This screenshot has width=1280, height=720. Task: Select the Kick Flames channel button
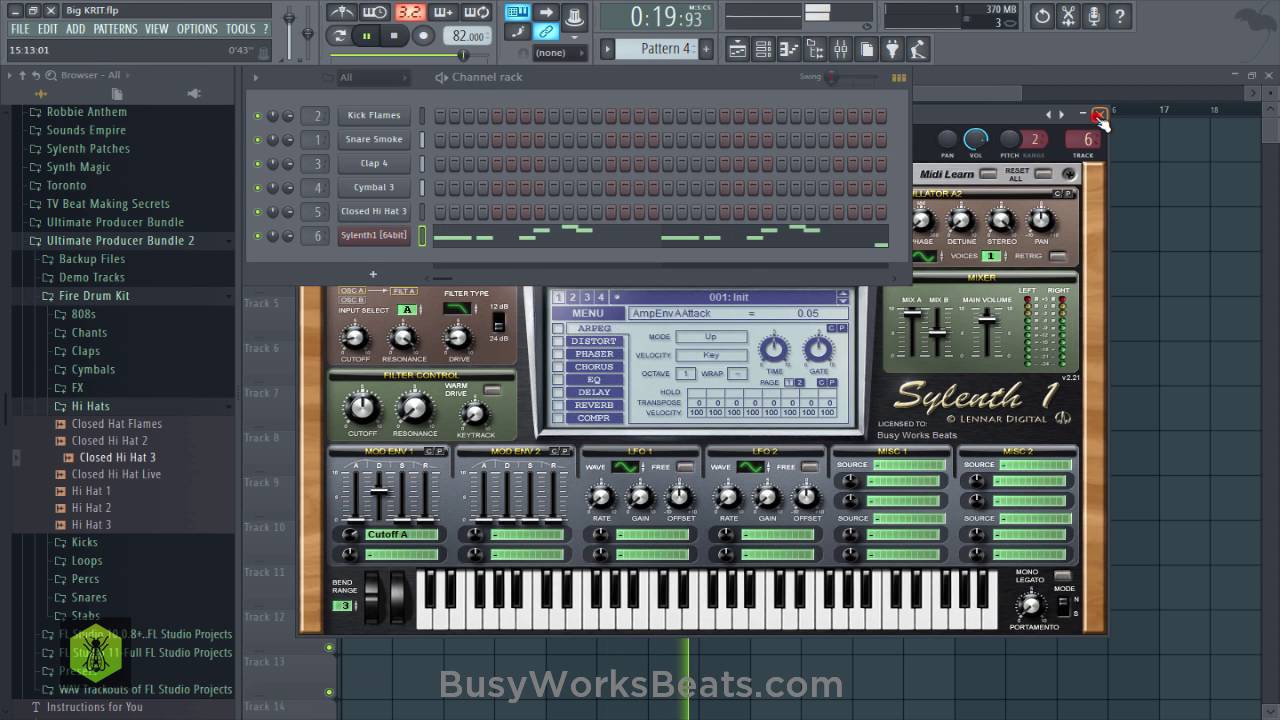374,116
